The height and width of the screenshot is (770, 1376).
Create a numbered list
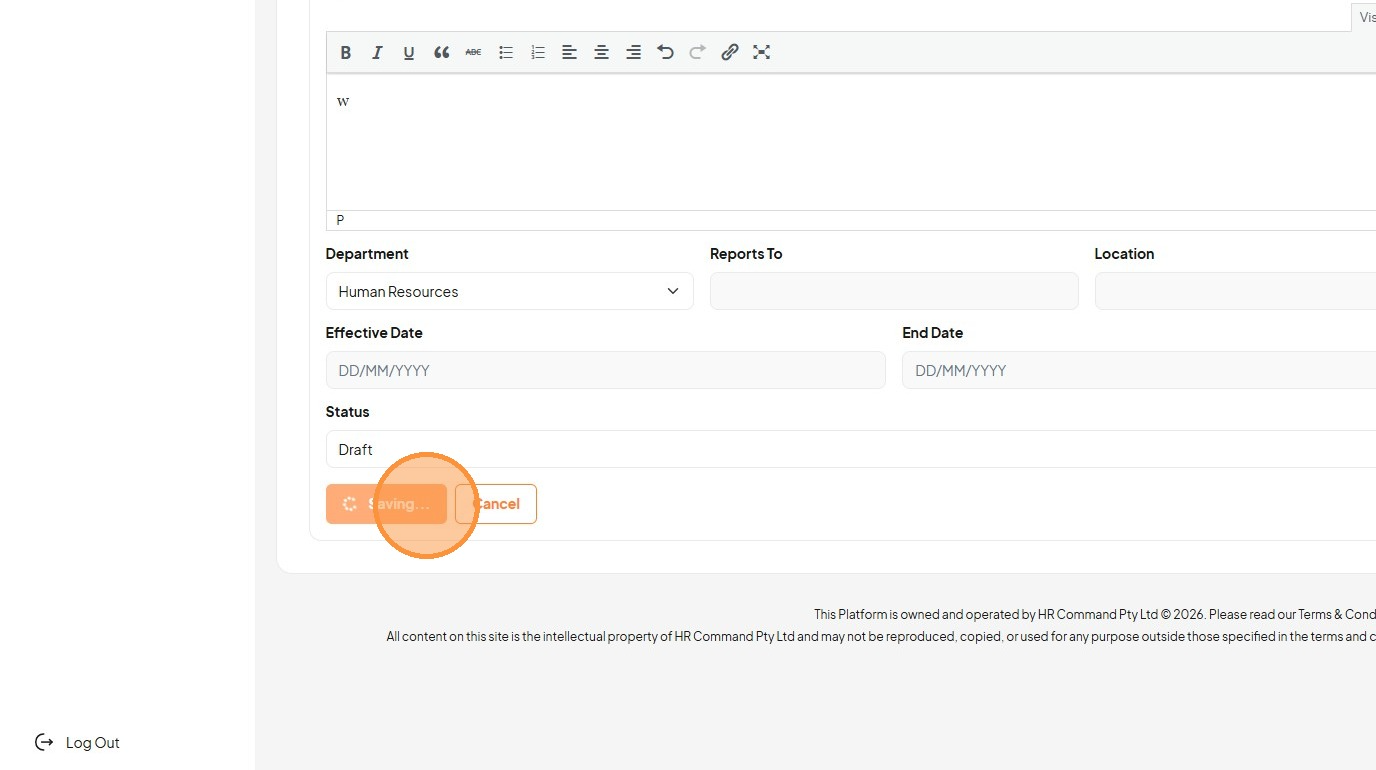(538, 53)
